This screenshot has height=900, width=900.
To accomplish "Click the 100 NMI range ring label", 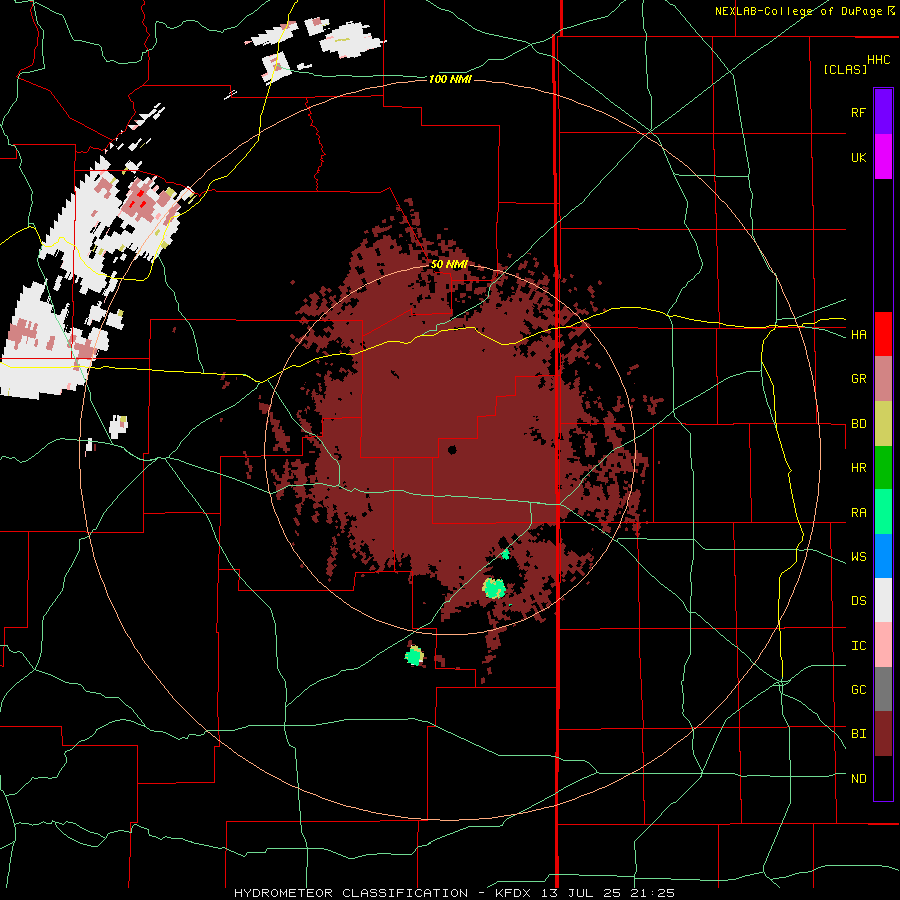I will 450,79.
